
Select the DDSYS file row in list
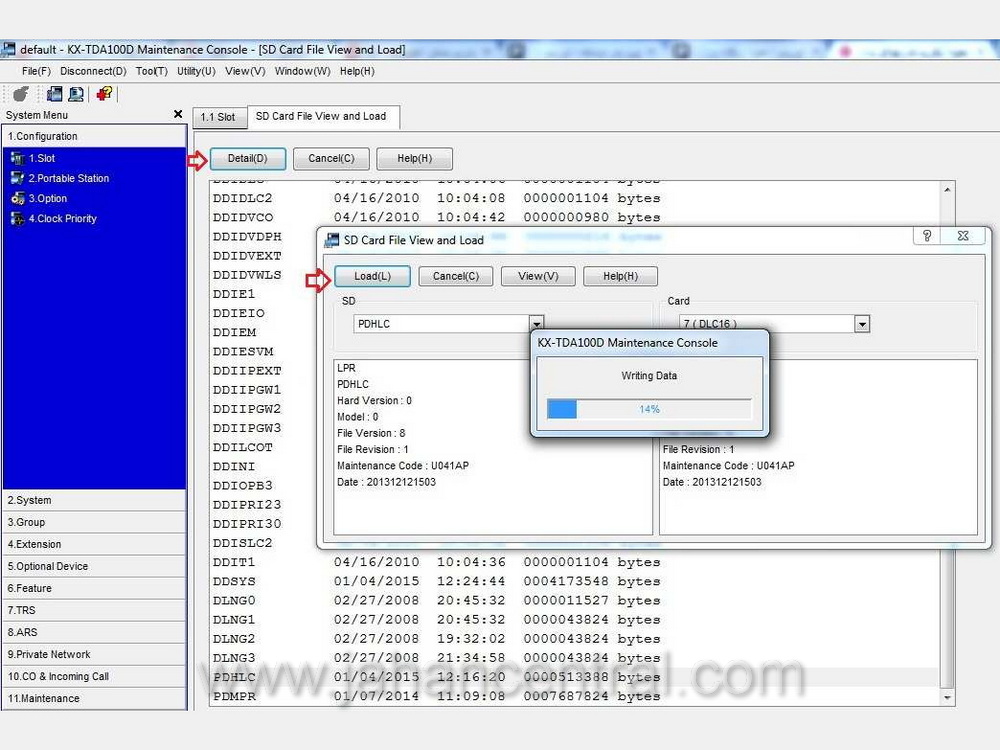tap(436, 581)
